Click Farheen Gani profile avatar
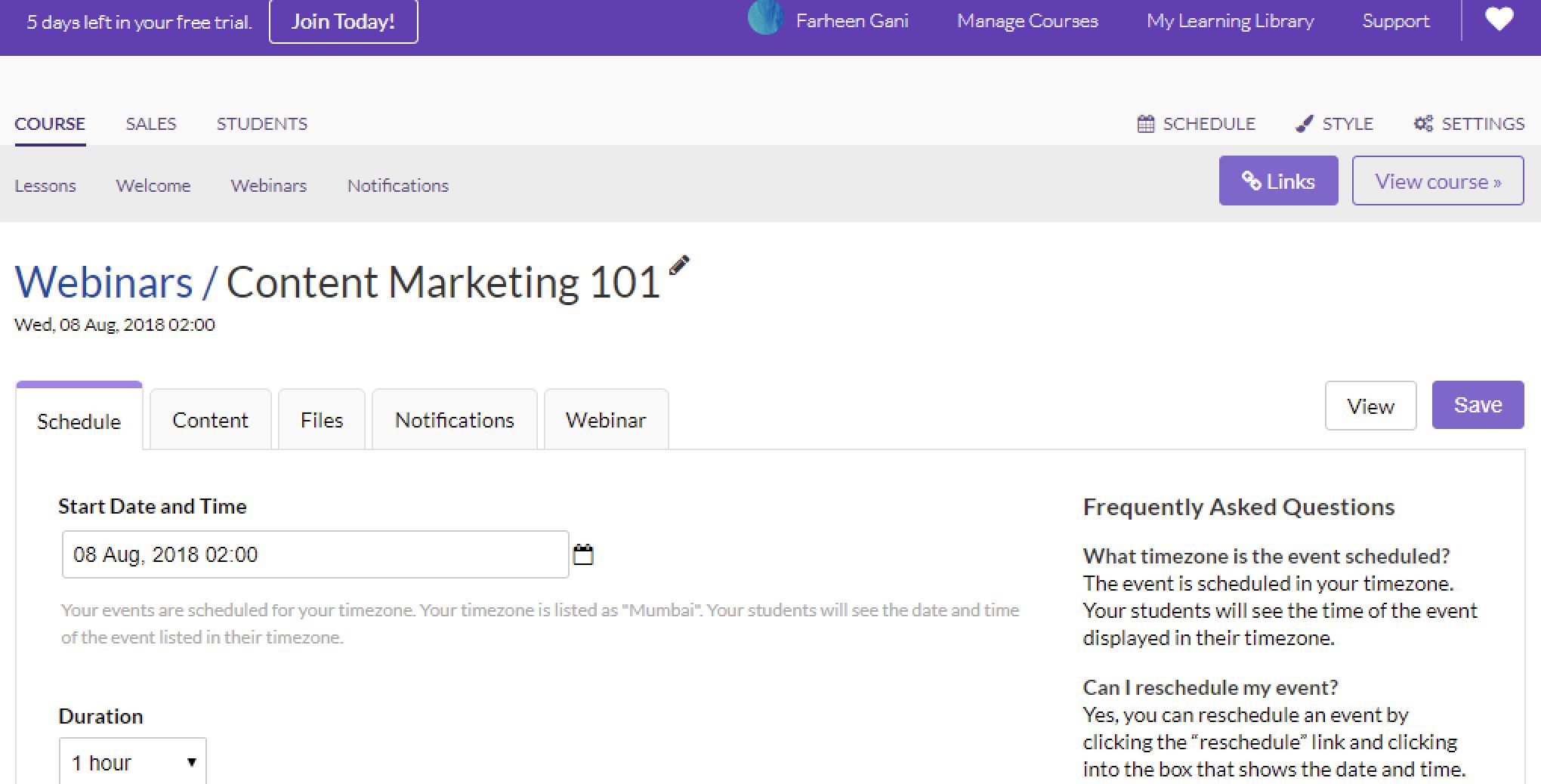Screen dimensions: 1541x784 [764, 18]
